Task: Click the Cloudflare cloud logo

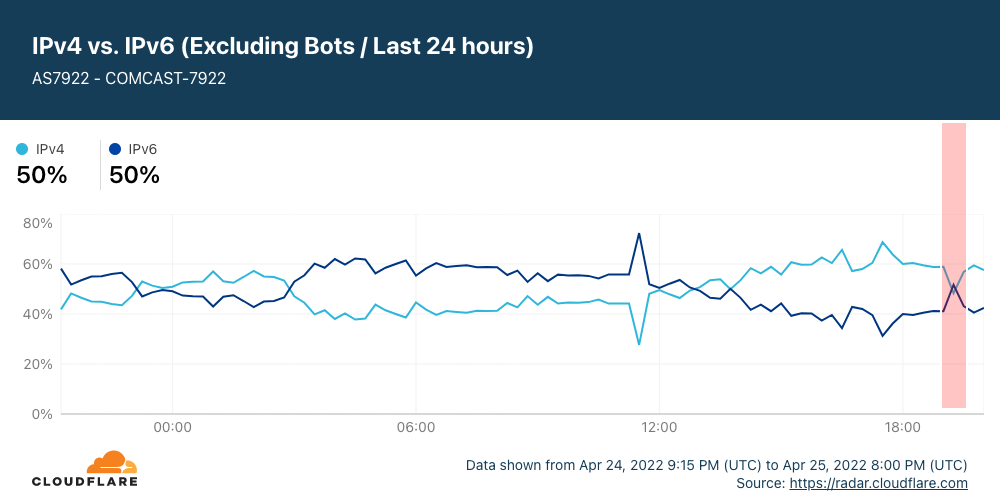Action: pyautogui.click(x=111, y=462)
